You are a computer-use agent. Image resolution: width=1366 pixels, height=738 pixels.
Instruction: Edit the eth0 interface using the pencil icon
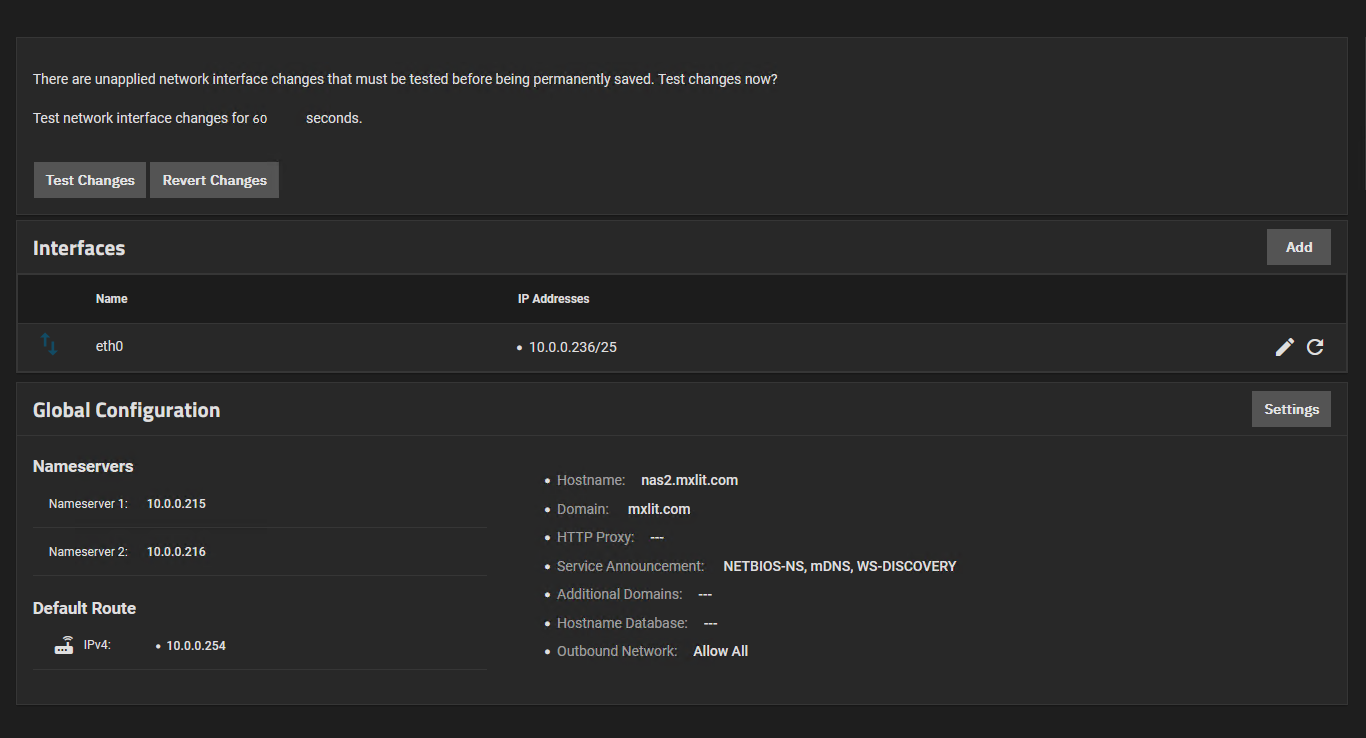coord(1284,346)
